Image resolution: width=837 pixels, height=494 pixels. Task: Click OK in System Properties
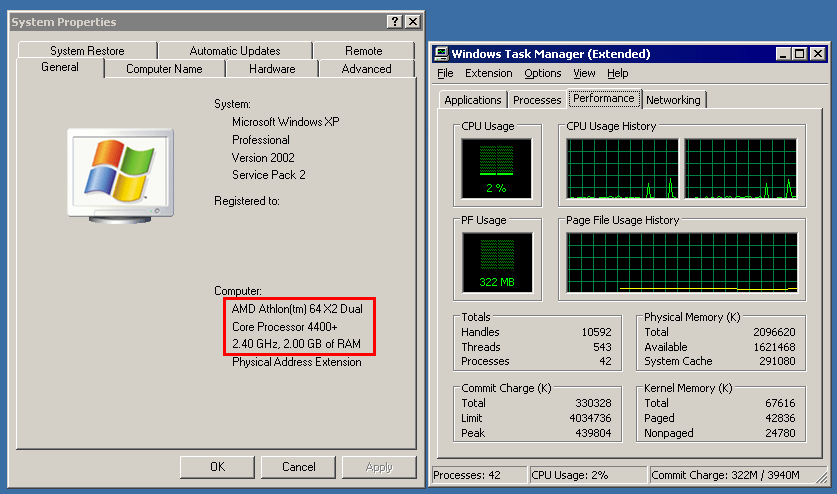[x=217, y=467]
